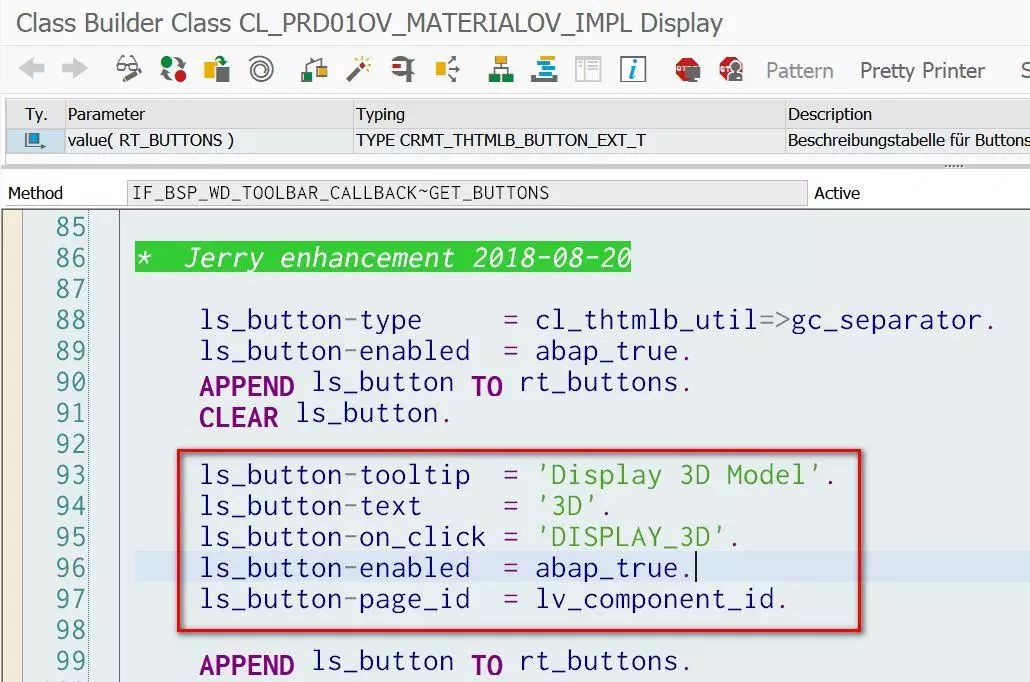
Task: Open the Where-Used List icon
Action: point(447,68)
